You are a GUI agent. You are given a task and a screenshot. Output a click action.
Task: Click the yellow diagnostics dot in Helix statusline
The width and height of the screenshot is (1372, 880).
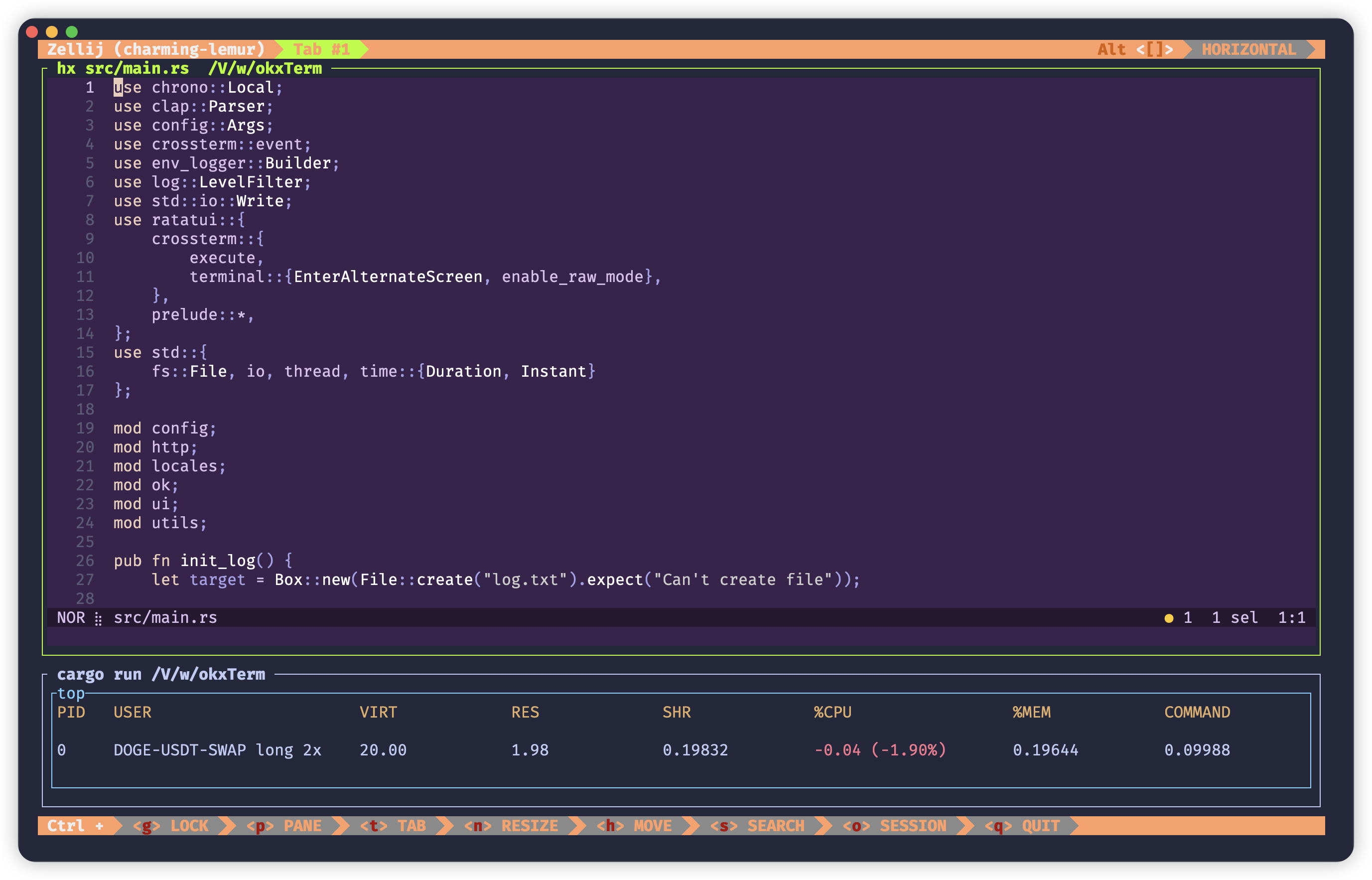point(1169,618)
